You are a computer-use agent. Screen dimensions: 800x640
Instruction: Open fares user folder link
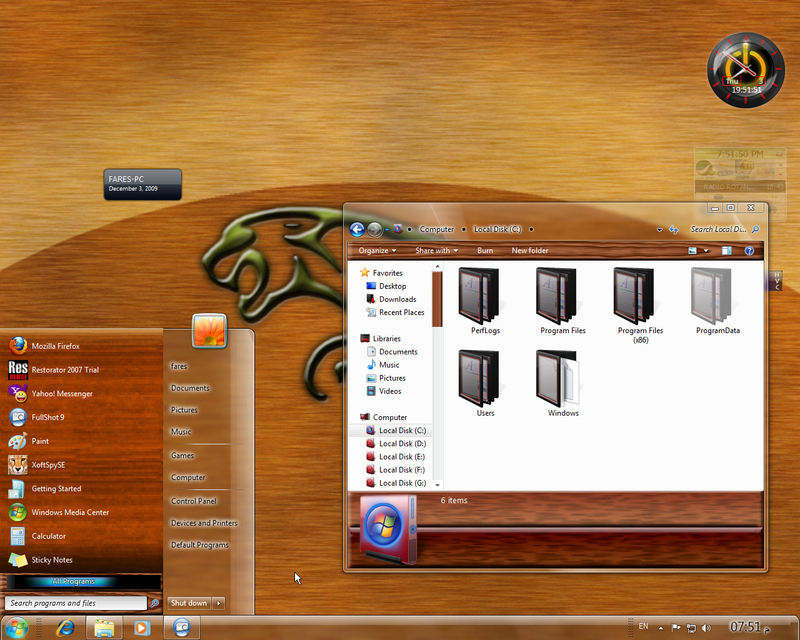point(179,366)
